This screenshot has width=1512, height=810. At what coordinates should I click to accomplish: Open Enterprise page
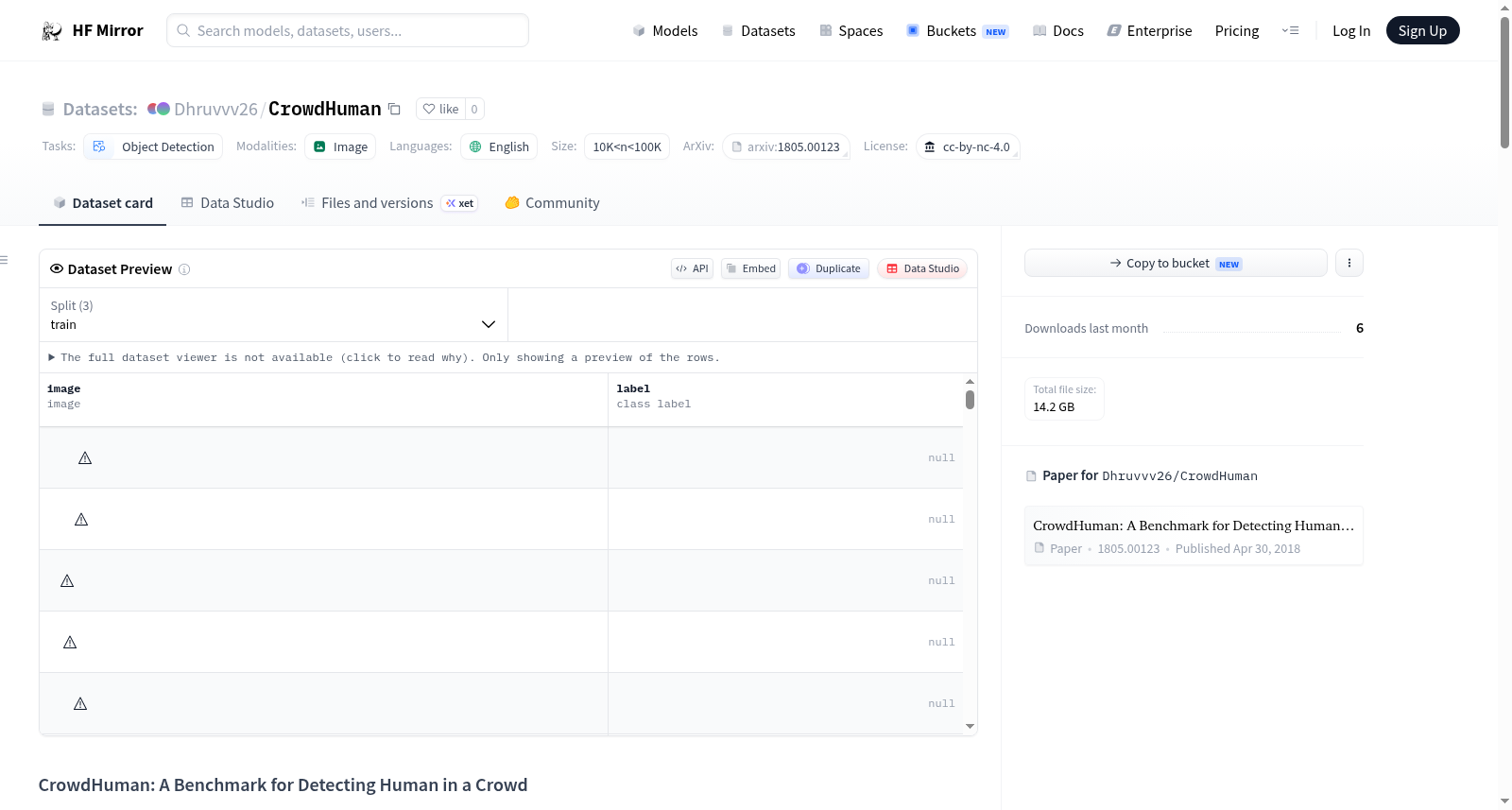pyautogui.click(x=1149, y=30)
